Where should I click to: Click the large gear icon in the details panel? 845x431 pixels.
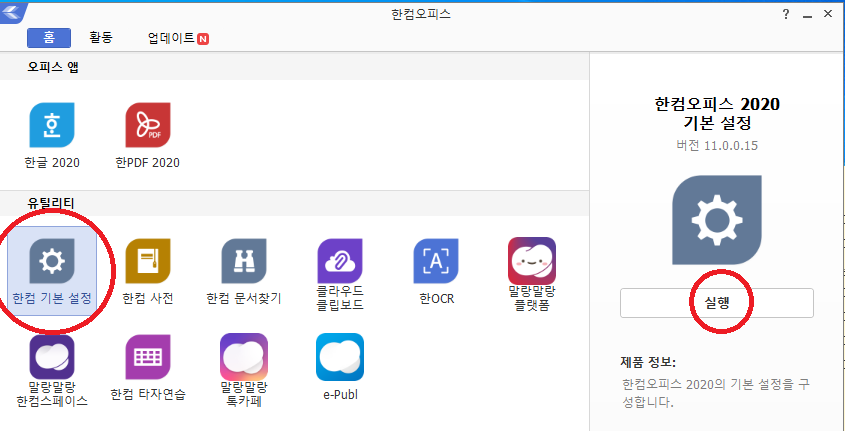point(717,220)
